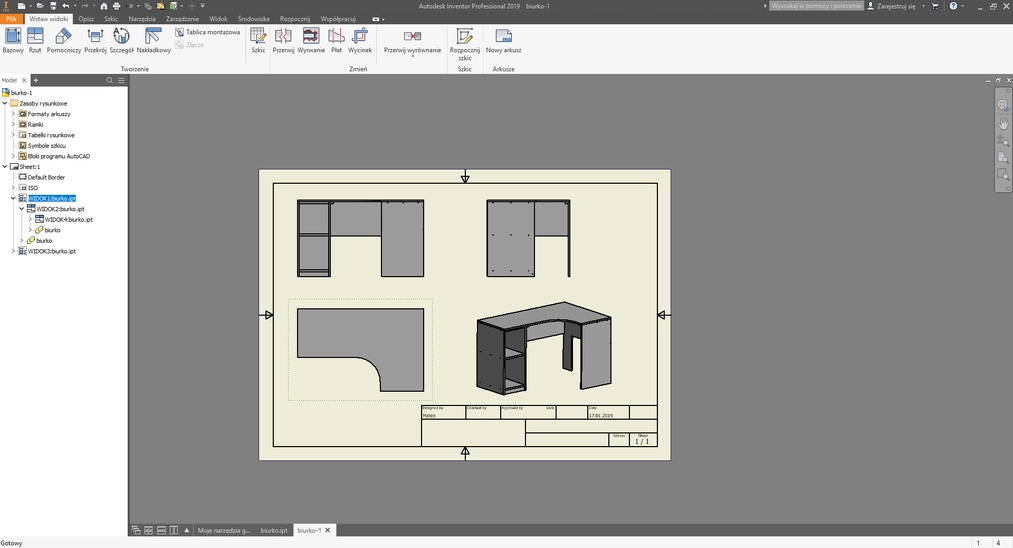Collapse the Zasoby rysunkowe folder
Viewport: 1013px width, 548px height.
pyautogui.click(x=6, y=103)
